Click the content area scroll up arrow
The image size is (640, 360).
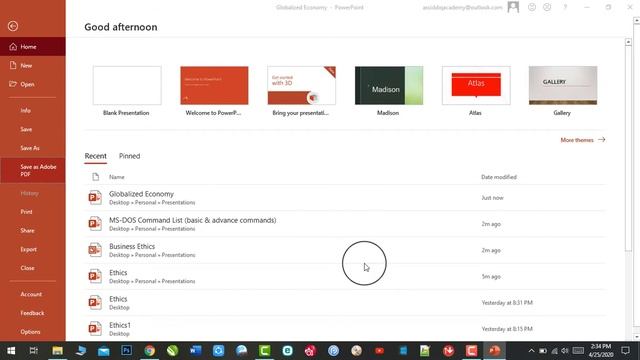point(628,42)
